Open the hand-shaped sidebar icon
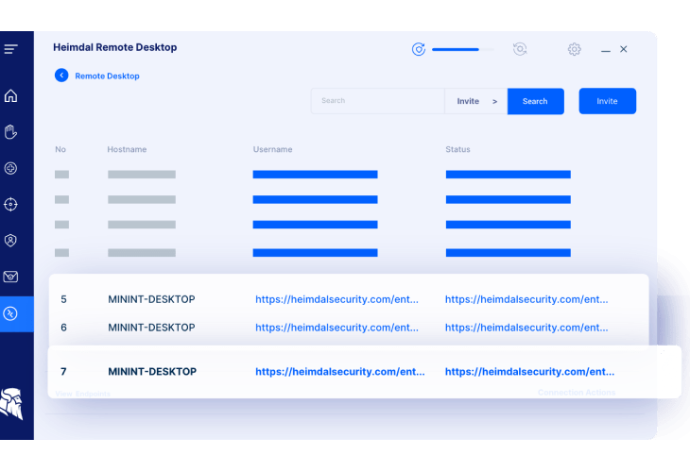The image size is (690, 472). pyautogui.click(x=11, y=132)
